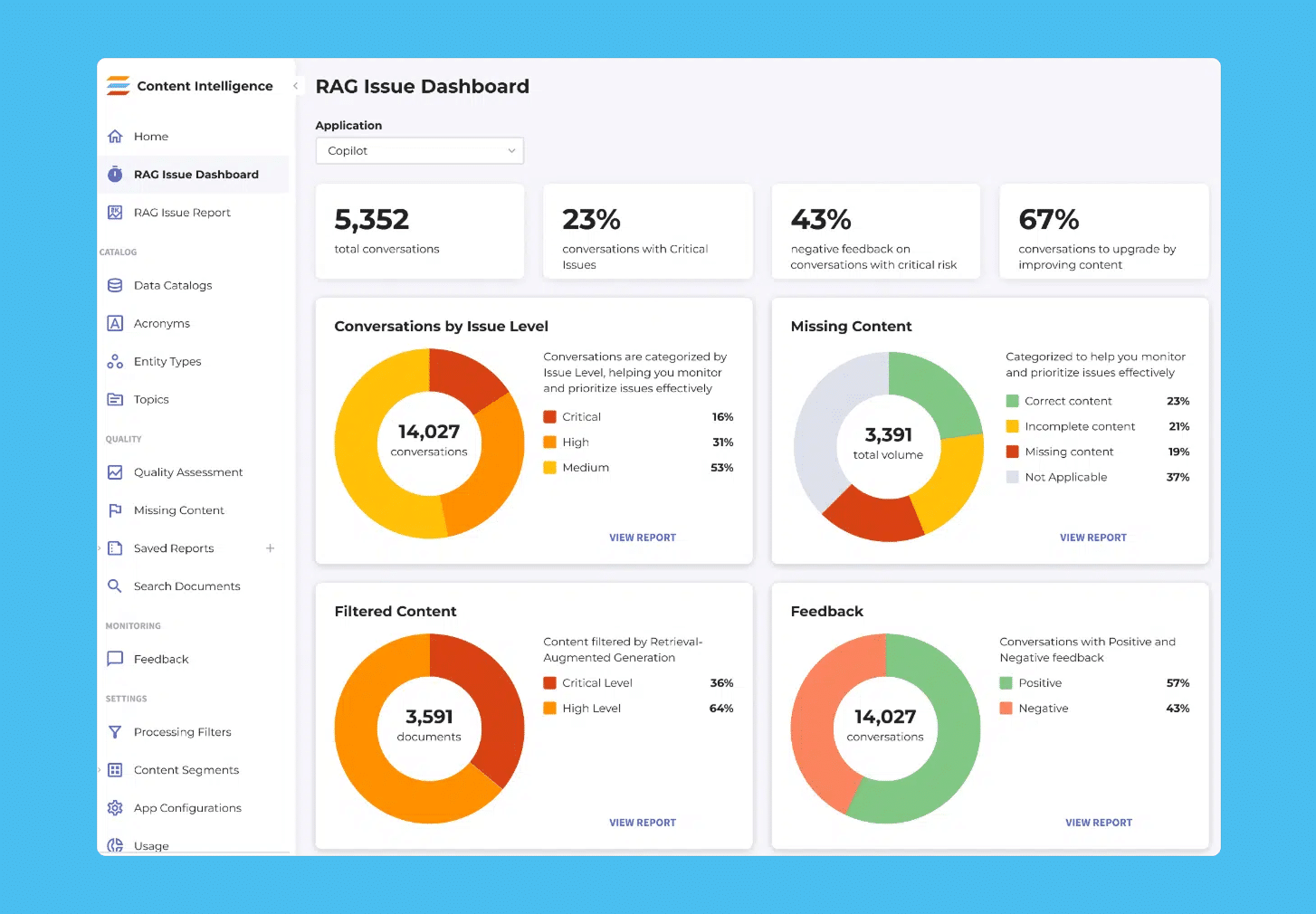Click the Home icon in sidebar

(115, 137)
